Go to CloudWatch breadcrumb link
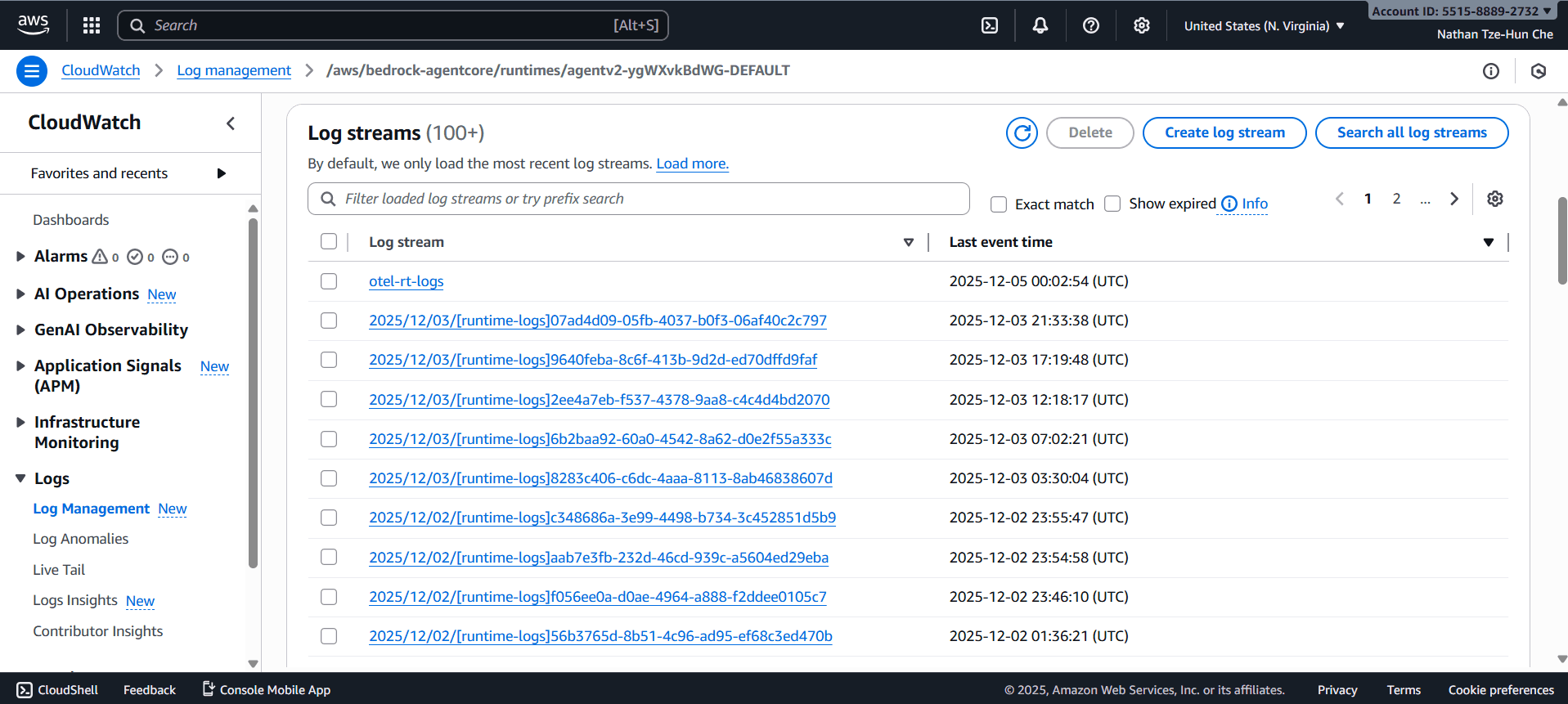Screen dimensions: 1568x704 point(101,70)
